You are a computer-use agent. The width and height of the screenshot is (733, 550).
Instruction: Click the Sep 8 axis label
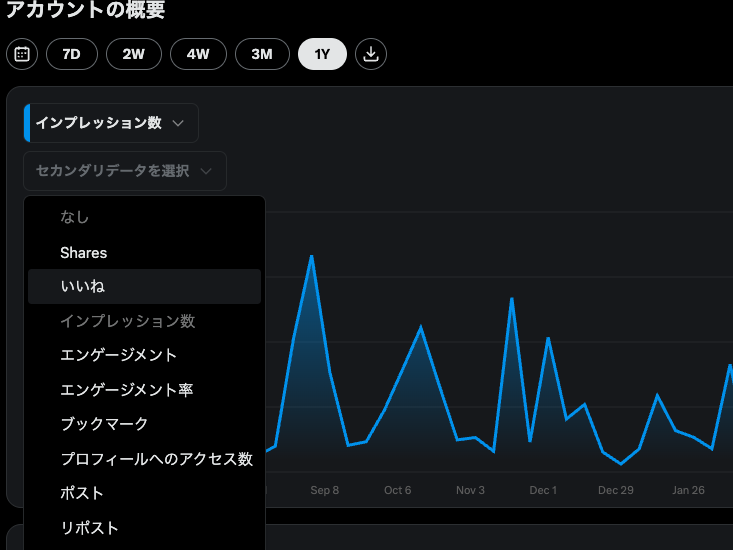324,490
